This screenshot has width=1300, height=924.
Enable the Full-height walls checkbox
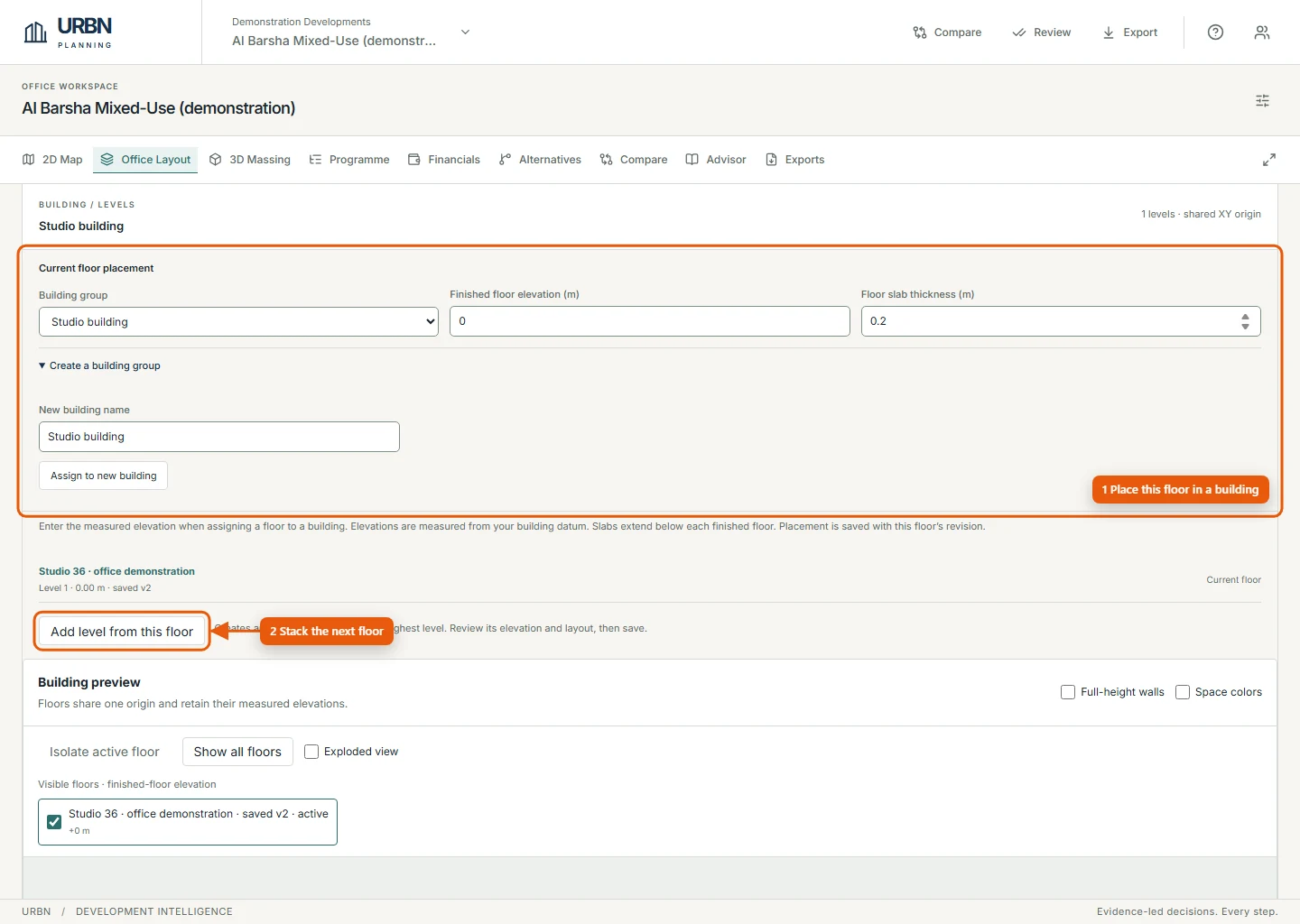coord(1068,692)
